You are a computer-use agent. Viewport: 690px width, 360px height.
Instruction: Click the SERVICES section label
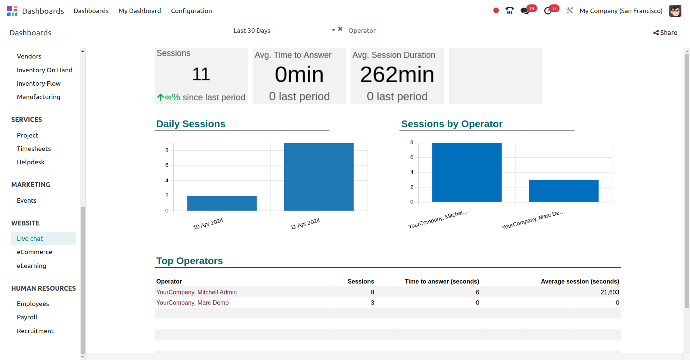pos(27,120)
